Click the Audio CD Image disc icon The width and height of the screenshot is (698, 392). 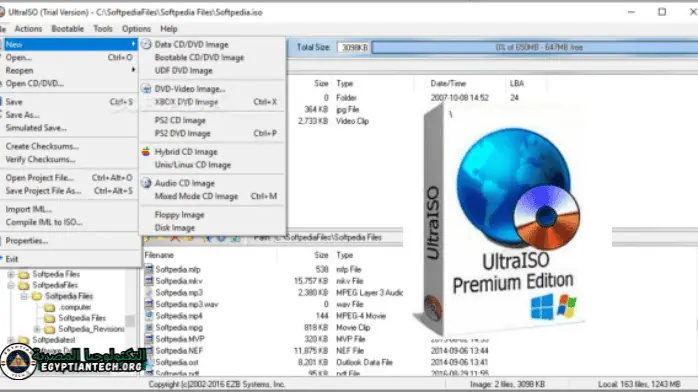tap(146, 183)
